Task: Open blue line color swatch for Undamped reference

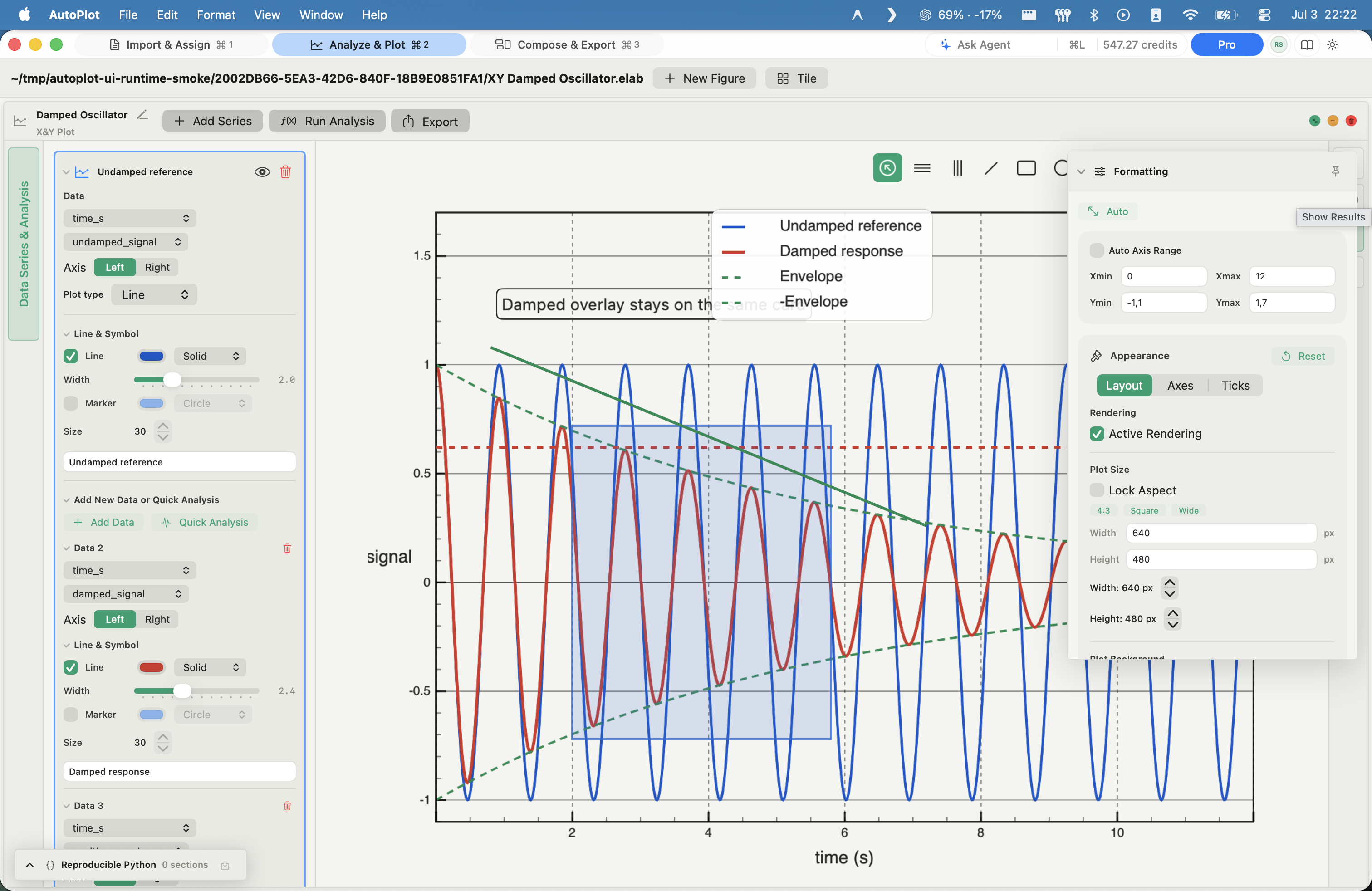Action: (151, 356)
